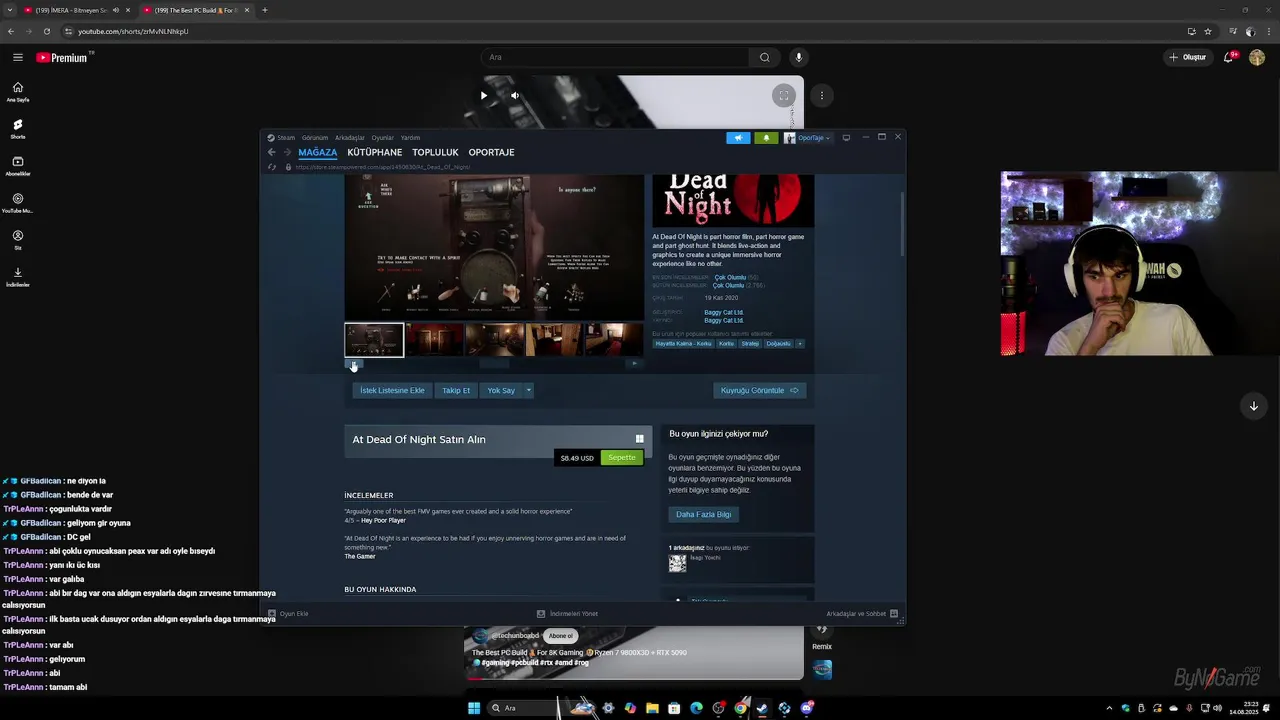Select the second screenshot thumbnail
1280x720 pixels.
(435, 340)
